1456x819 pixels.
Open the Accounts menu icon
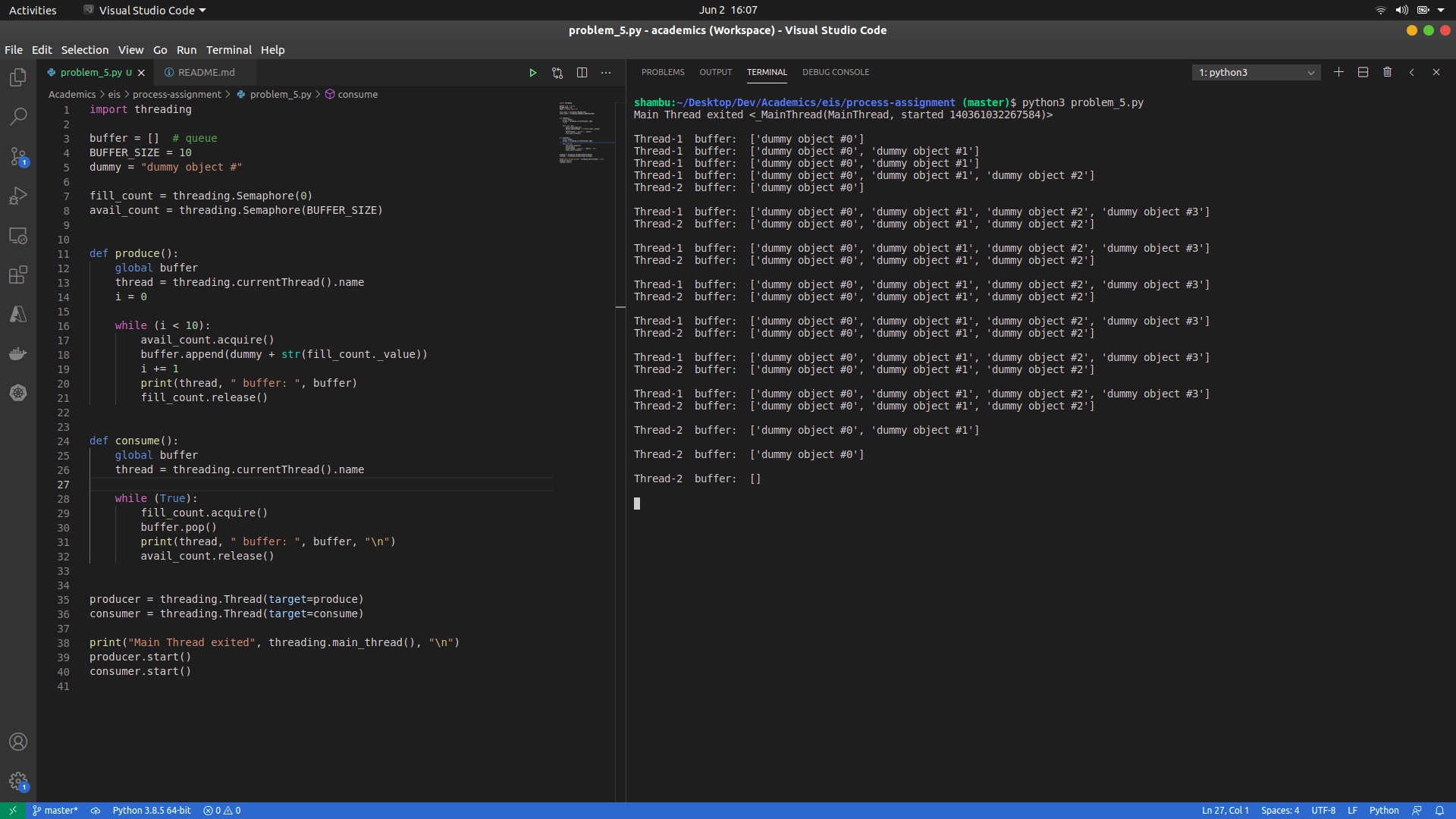point(18,742)
